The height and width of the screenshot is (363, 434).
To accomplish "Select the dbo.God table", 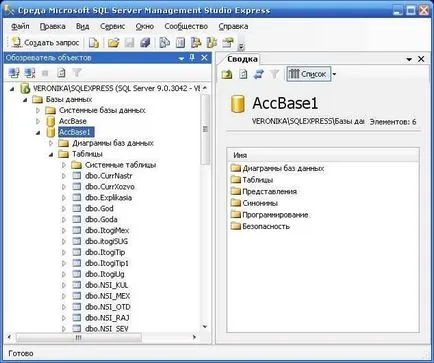I will (x=99, y=209).
